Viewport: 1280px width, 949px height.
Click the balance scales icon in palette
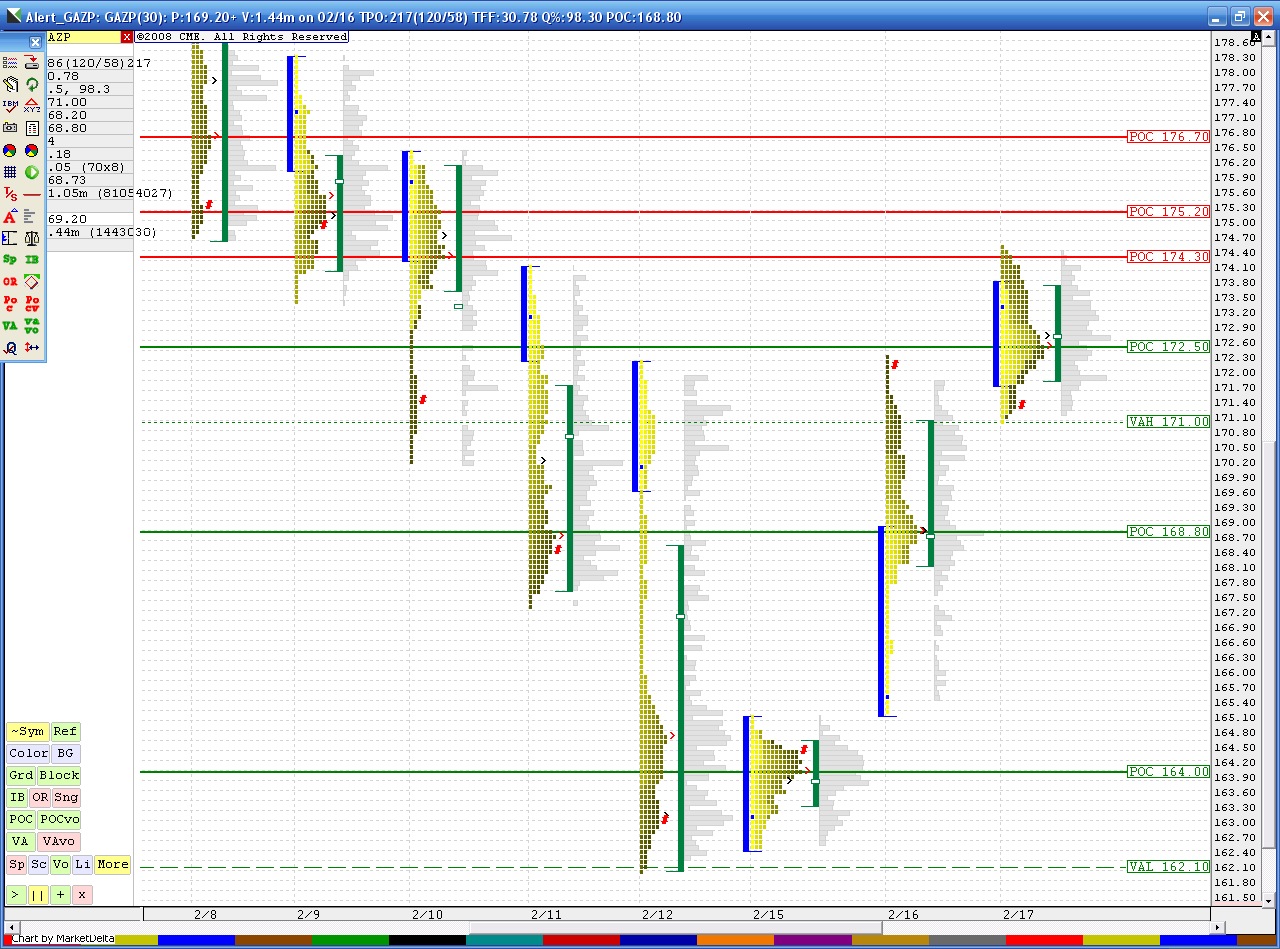click(32, 238)
